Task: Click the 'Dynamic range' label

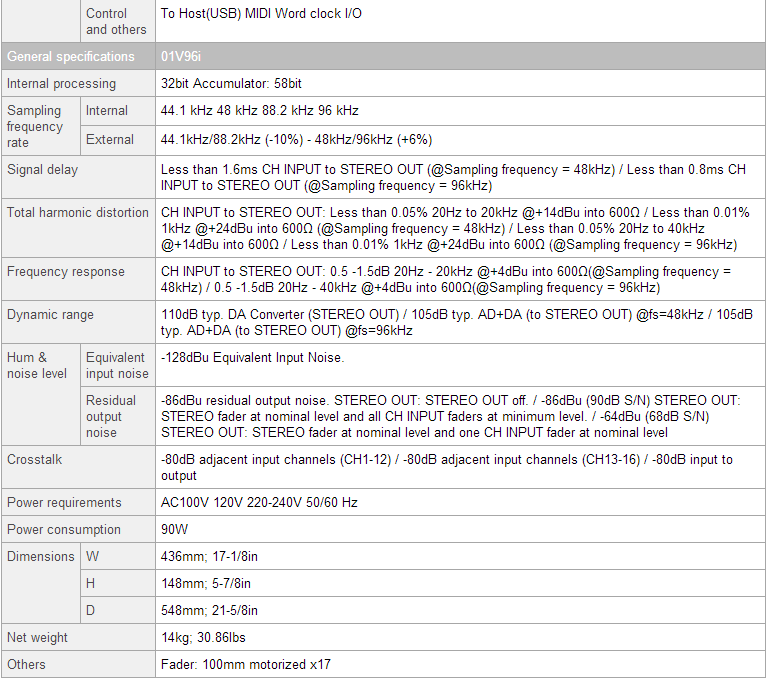Action: [x=50, y=315]
